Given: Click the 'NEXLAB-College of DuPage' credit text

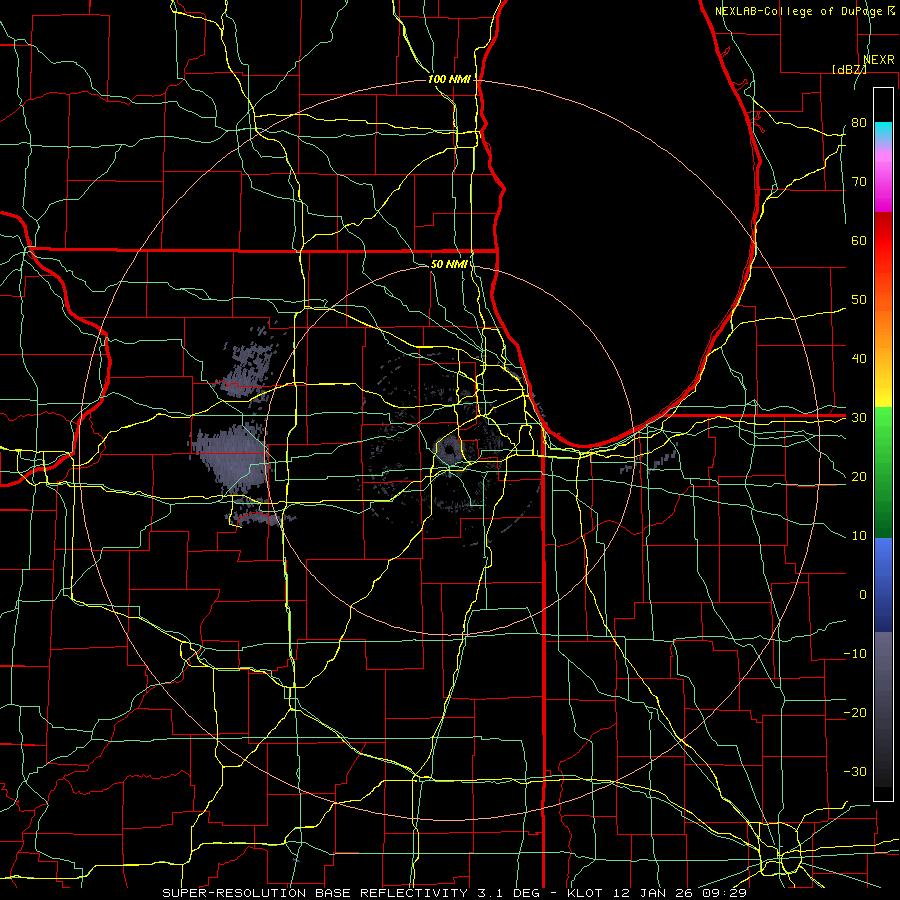Looking at the screenshot, I should coord(800,11).
